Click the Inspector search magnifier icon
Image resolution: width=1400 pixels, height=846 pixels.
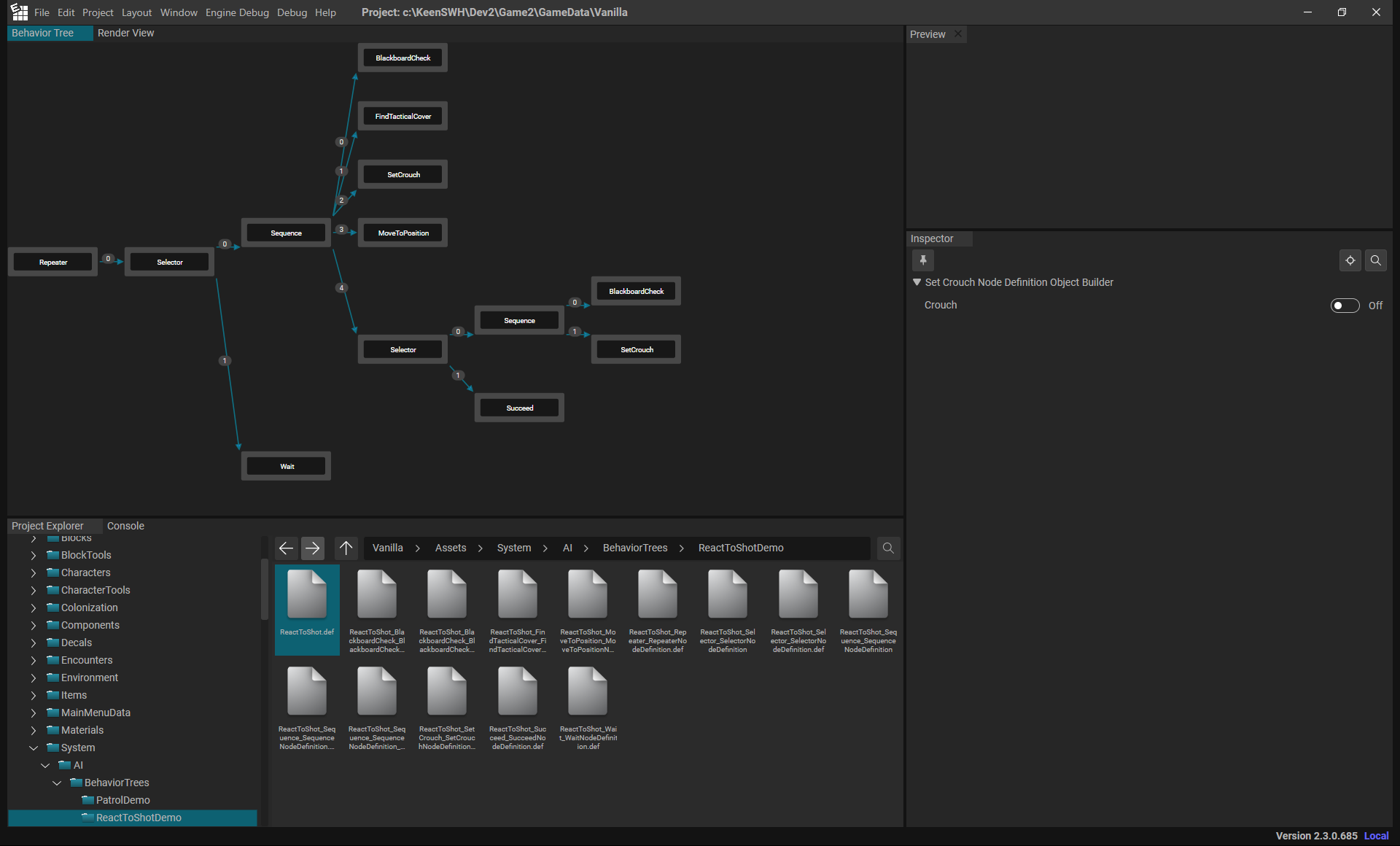pyautogui.click(x=1376, y=260)
